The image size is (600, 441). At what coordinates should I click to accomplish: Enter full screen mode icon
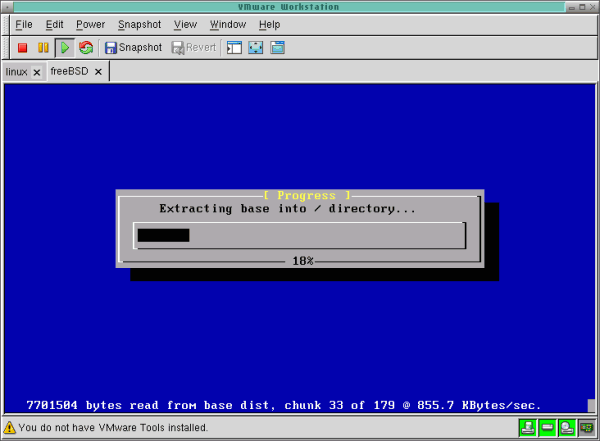click(x=256, y=48)
